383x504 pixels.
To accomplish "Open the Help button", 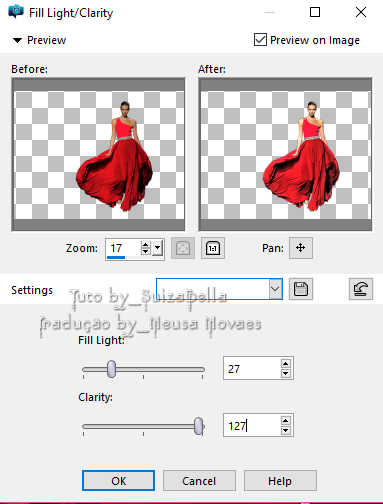I will pos(280,481).
